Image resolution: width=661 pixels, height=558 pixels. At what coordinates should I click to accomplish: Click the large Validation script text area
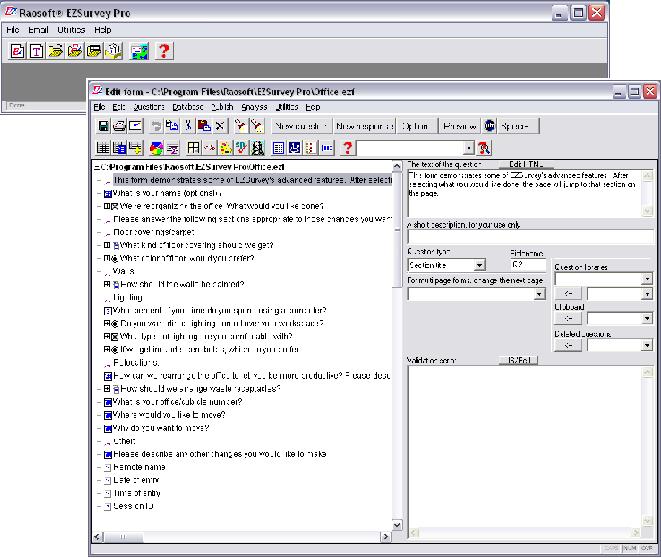pos(525,447)
